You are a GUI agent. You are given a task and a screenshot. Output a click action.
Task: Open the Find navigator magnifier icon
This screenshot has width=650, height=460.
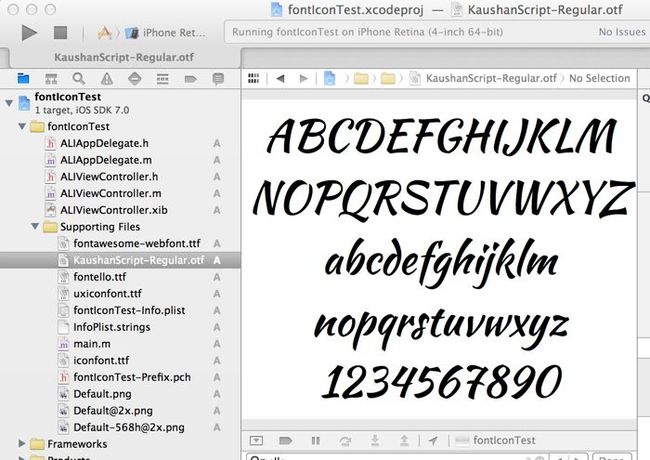(x=79, y=78)
